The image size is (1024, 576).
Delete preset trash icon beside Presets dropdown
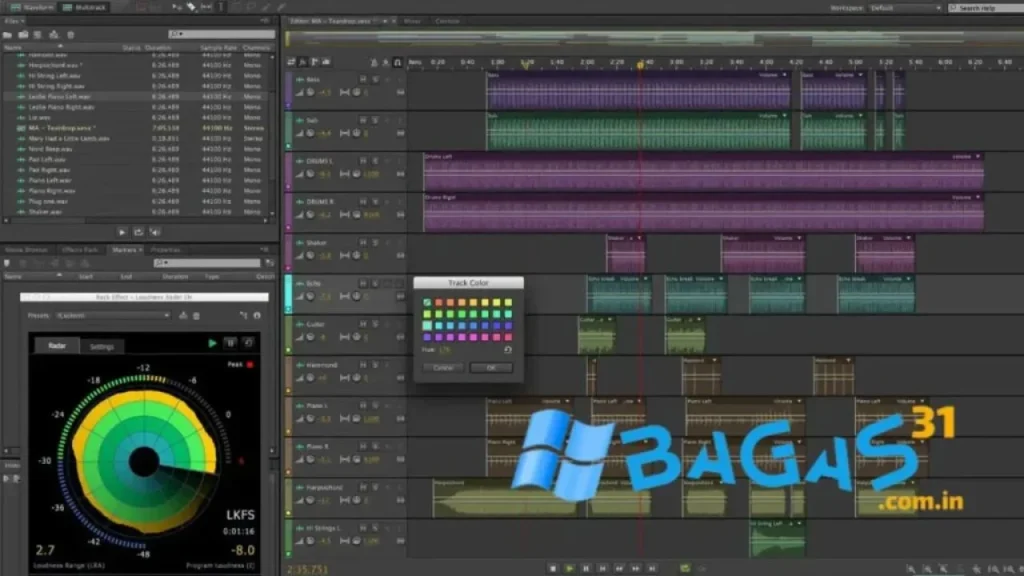point(196,315)
